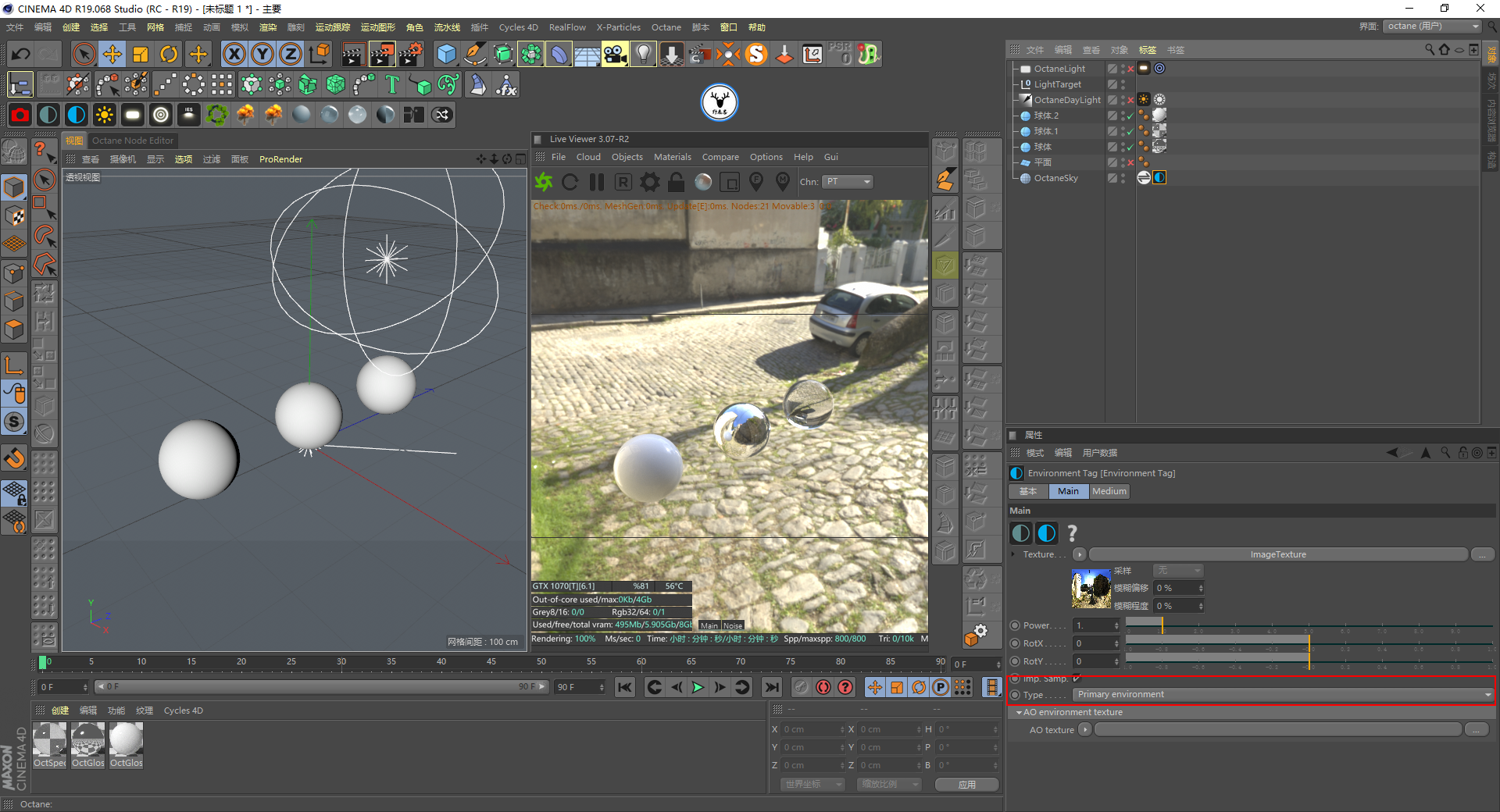Collapse AO environment texture section

pos(1019,712)
